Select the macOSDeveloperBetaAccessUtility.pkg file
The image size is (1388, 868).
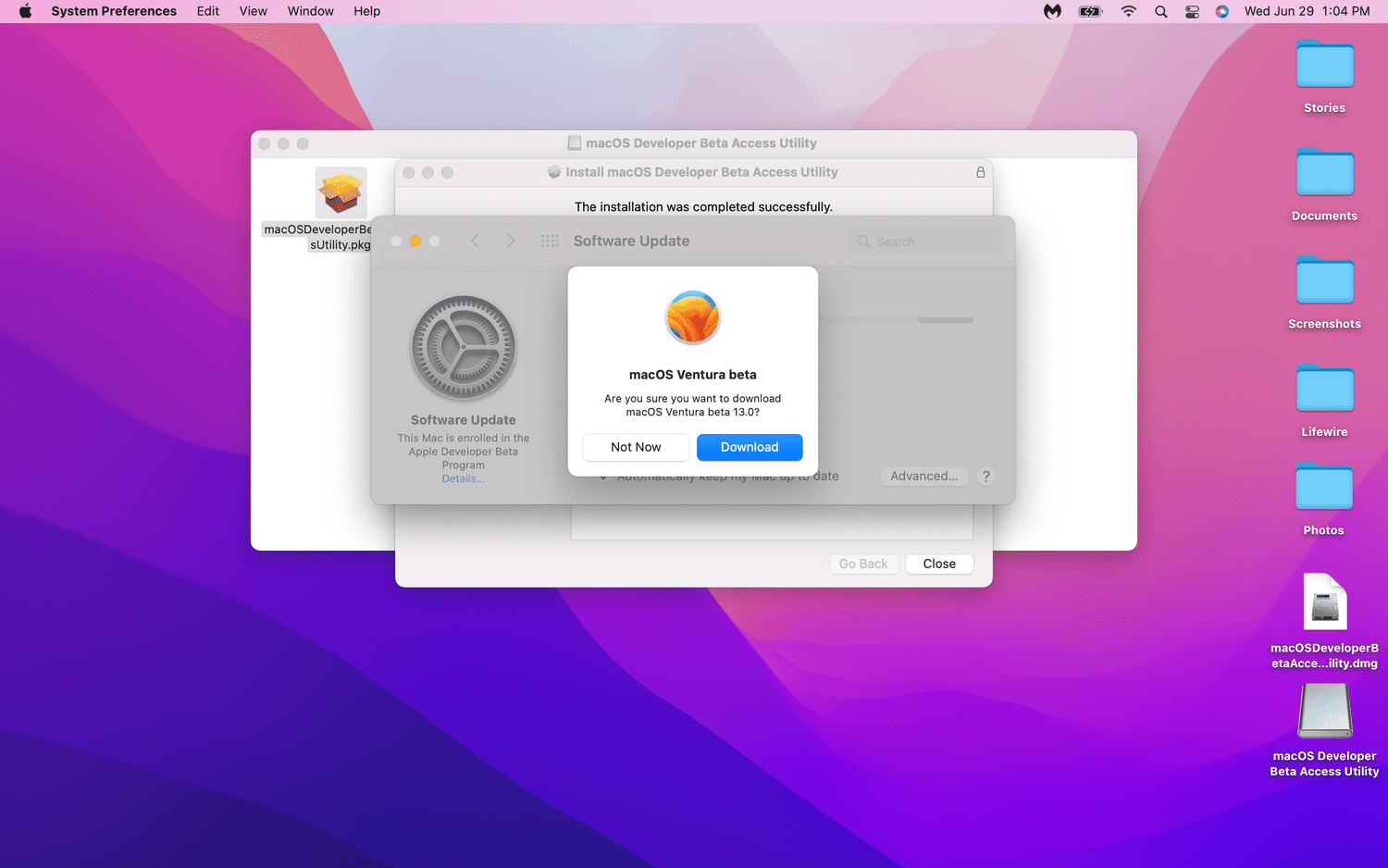341,209
